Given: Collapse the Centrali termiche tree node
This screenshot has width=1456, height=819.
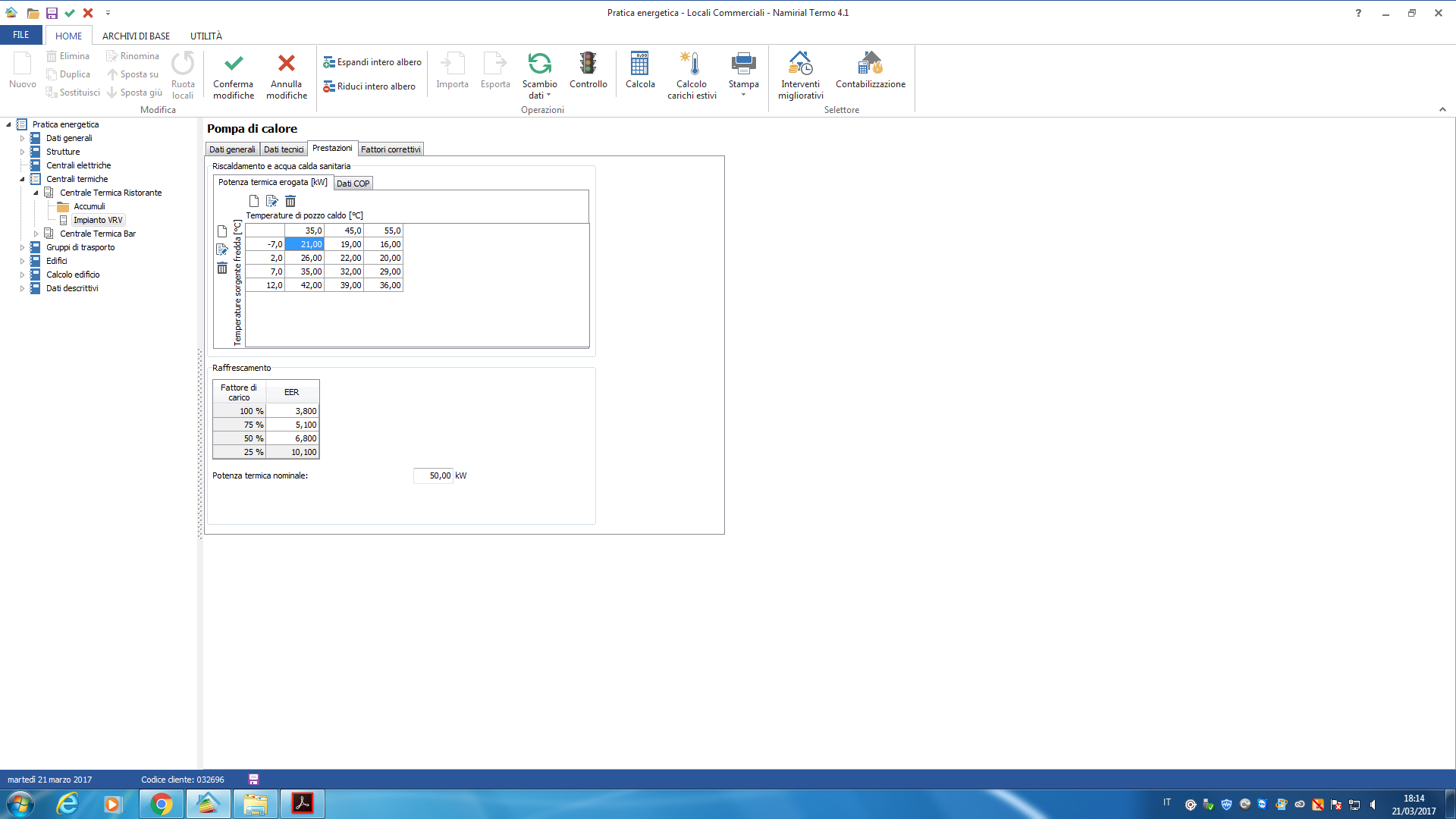Looking at the screenshot, I should point(22,179).
